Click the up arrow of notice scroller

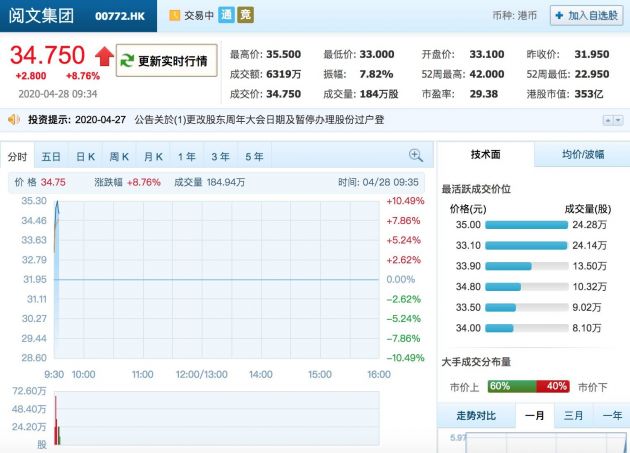pyautogui.click(x=608, y=120)
